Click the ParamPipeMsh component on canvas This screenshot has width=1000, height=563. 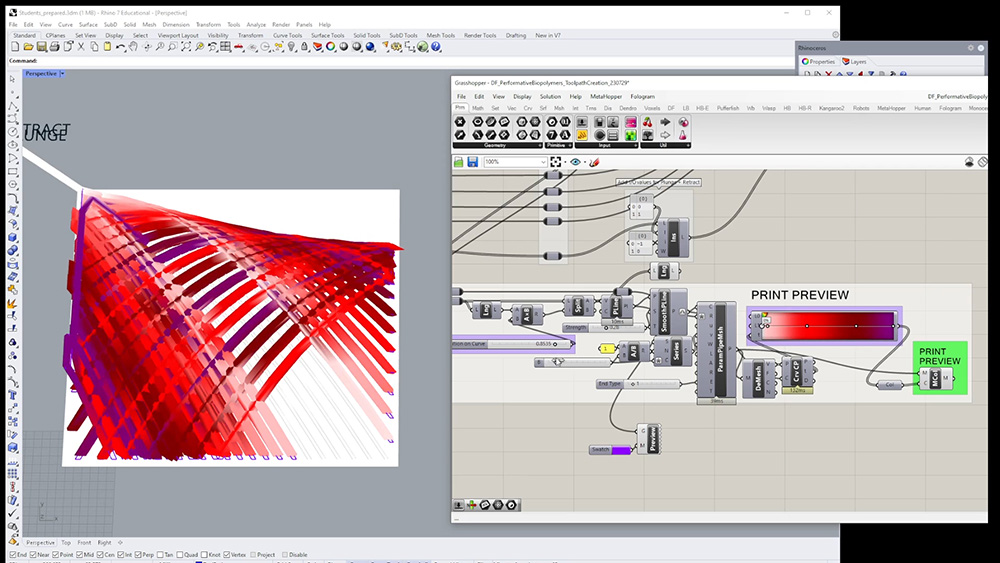pyautogui.click(x=717, y=349)
